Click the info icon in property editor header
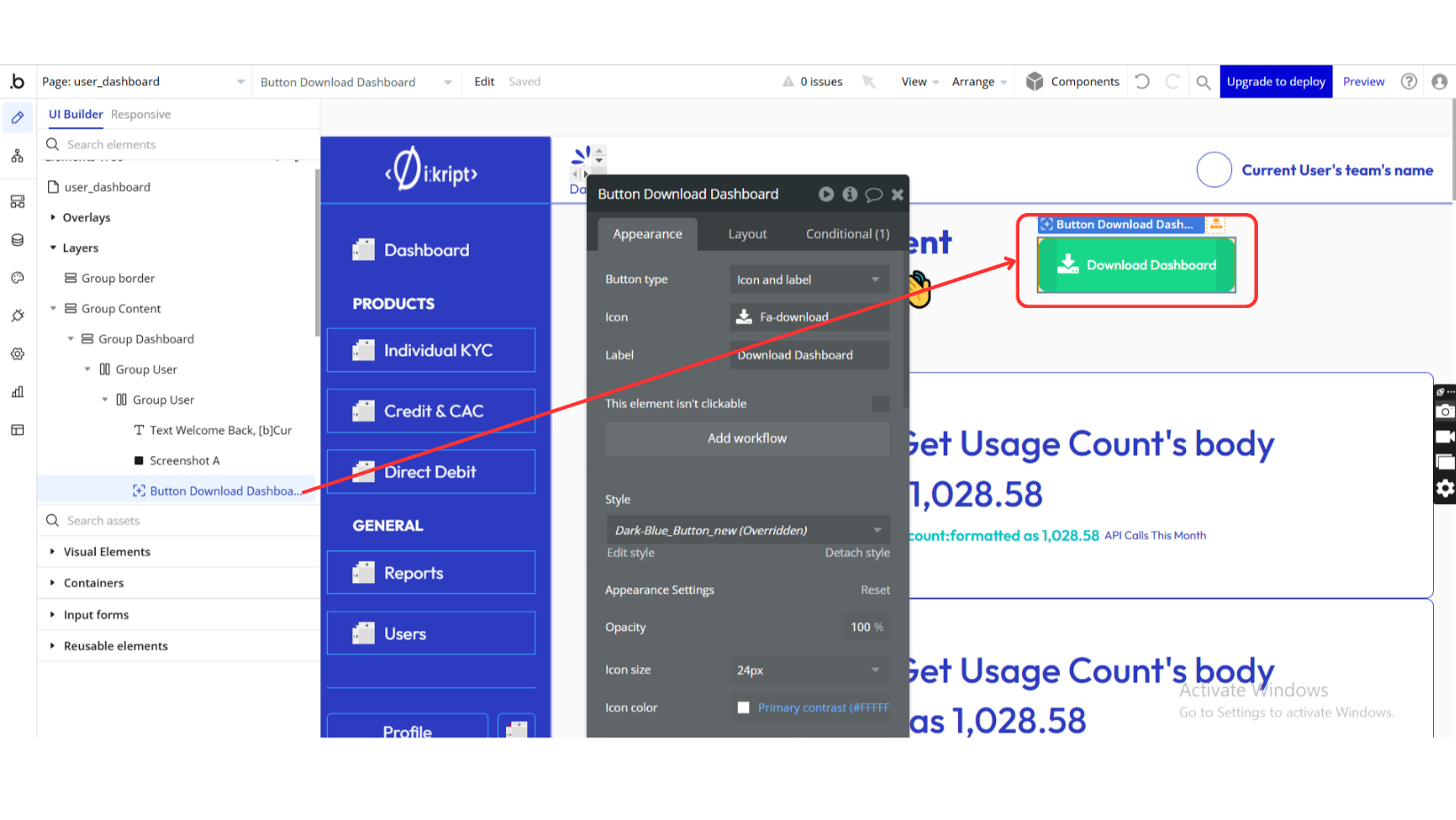1456x820 pixels. tap(850, 194)
